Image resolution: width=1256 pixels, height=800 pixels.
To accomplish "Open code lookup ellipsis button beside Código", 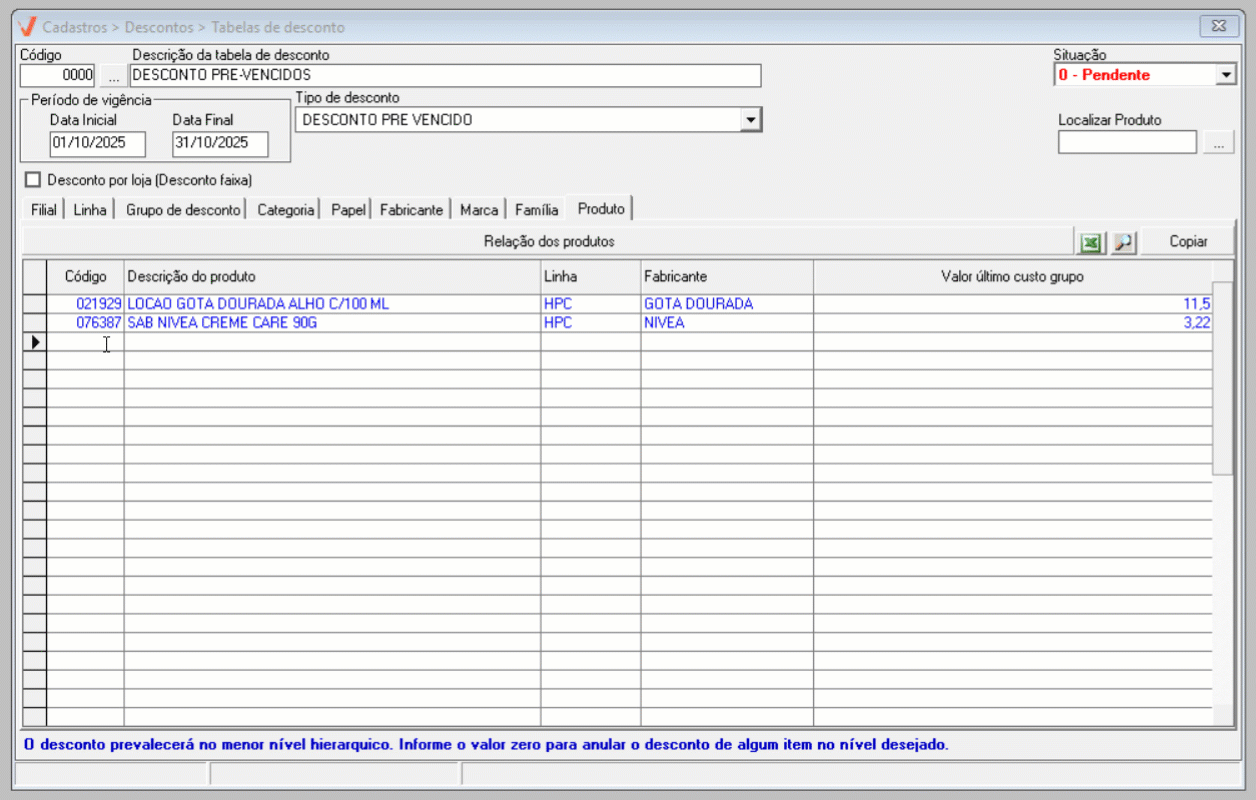I will tap(113, 76).
